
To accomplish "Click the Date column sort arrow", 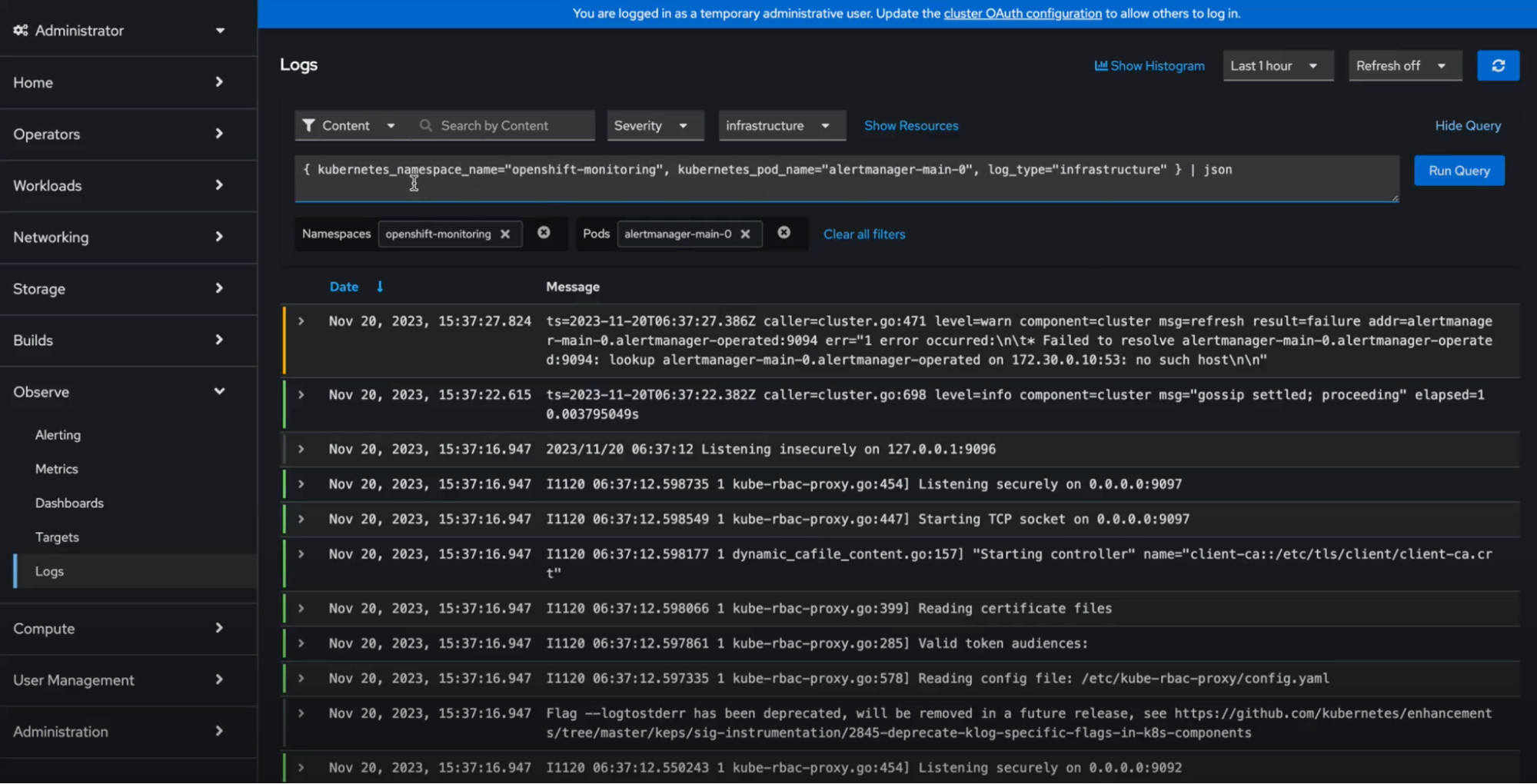I will [380, 287].
